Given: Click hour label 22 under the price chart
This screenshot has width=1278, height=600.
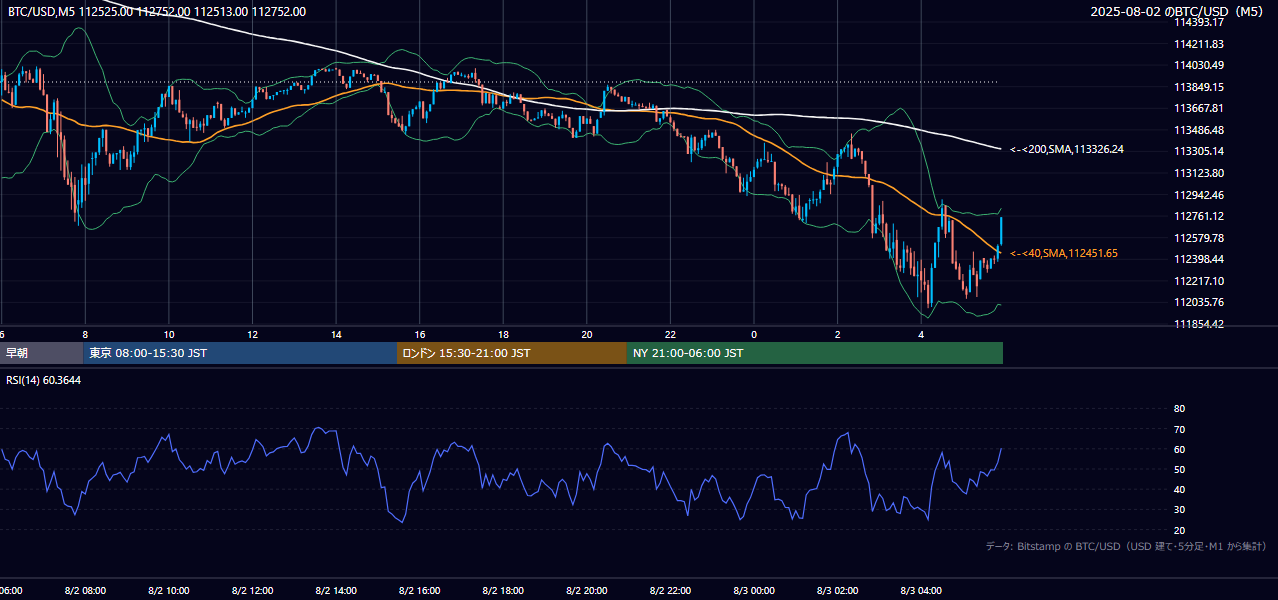Looking at the screenshot, I should 671,334.
